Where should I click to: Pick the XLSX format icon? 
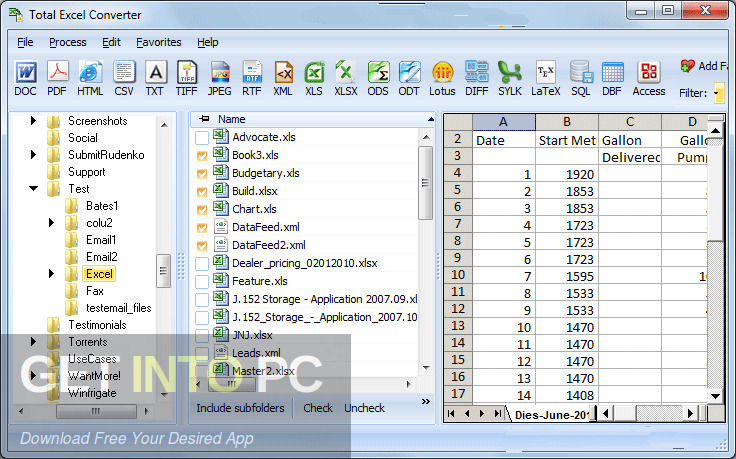[346, 78]
